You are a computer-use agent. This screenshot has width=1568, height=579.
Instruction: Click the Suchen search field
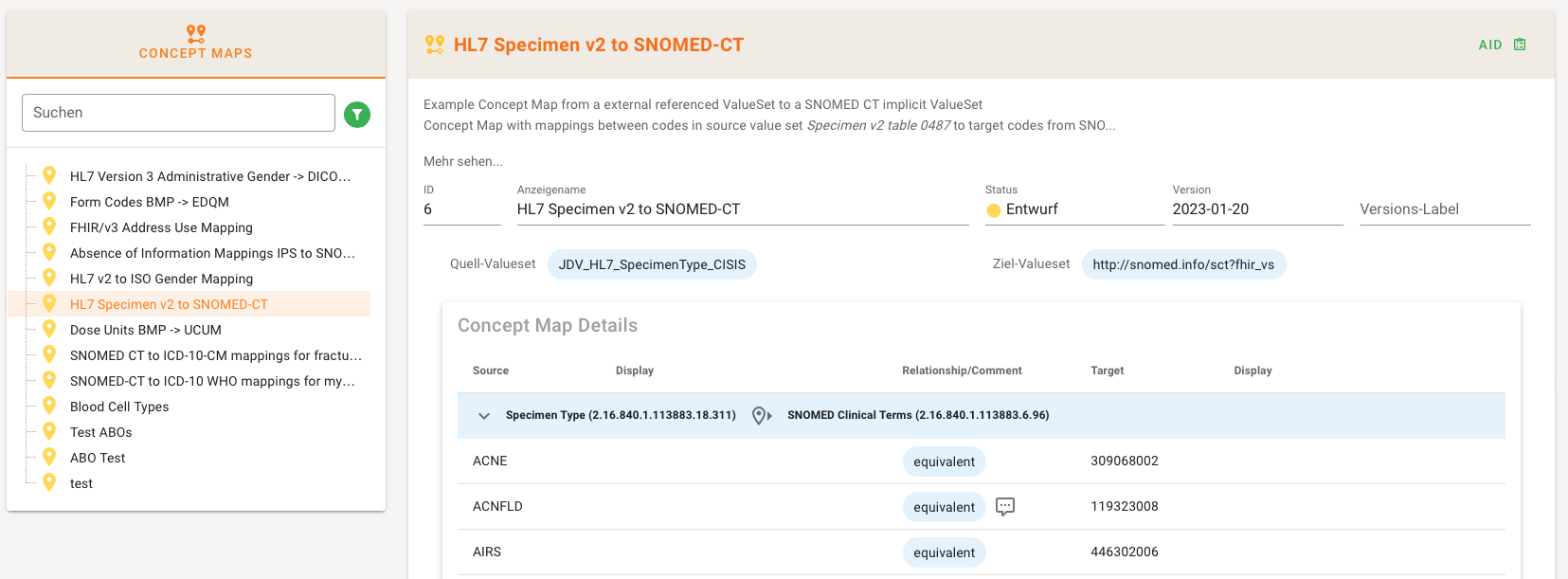click(x=178, y=113)
